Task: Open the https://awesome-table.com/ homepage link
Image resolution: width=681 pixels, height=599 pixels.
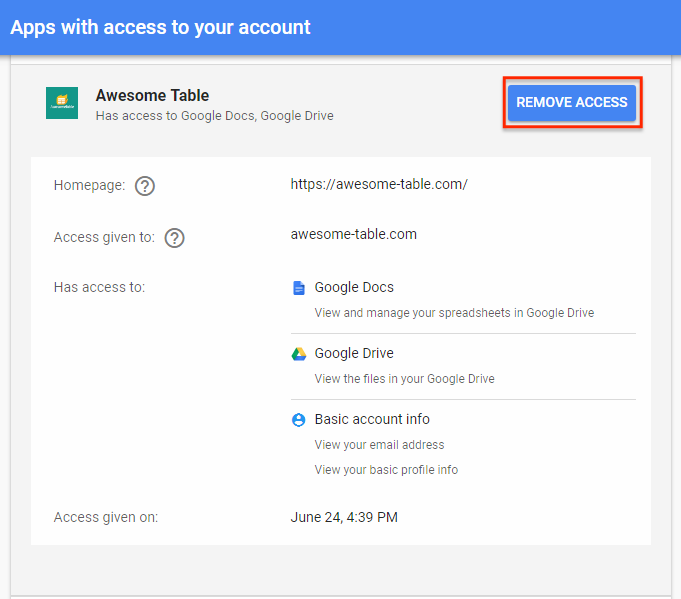Action: pos(379,184)
